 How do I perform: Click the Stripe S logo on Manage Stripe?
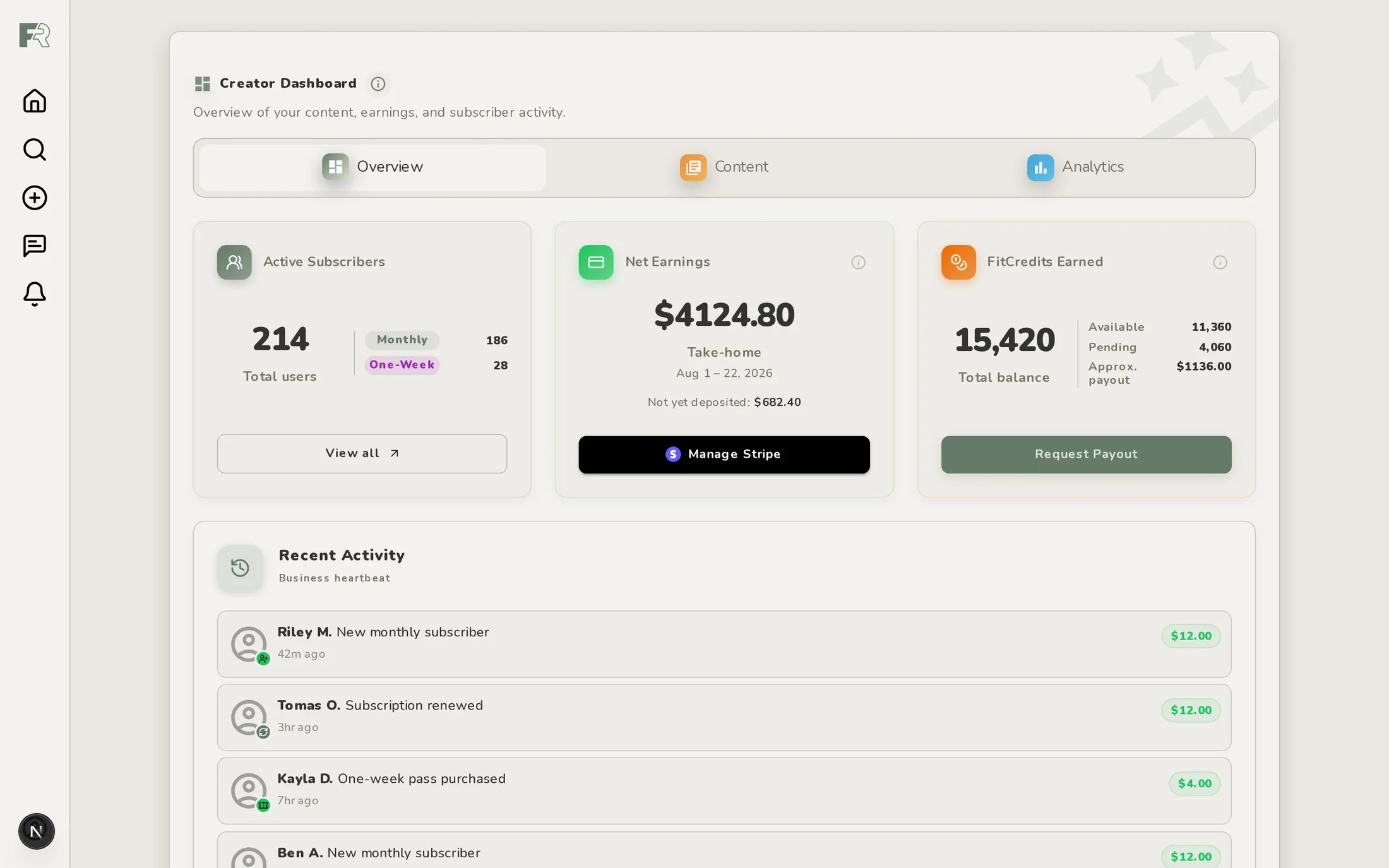[x=673, y=455]
